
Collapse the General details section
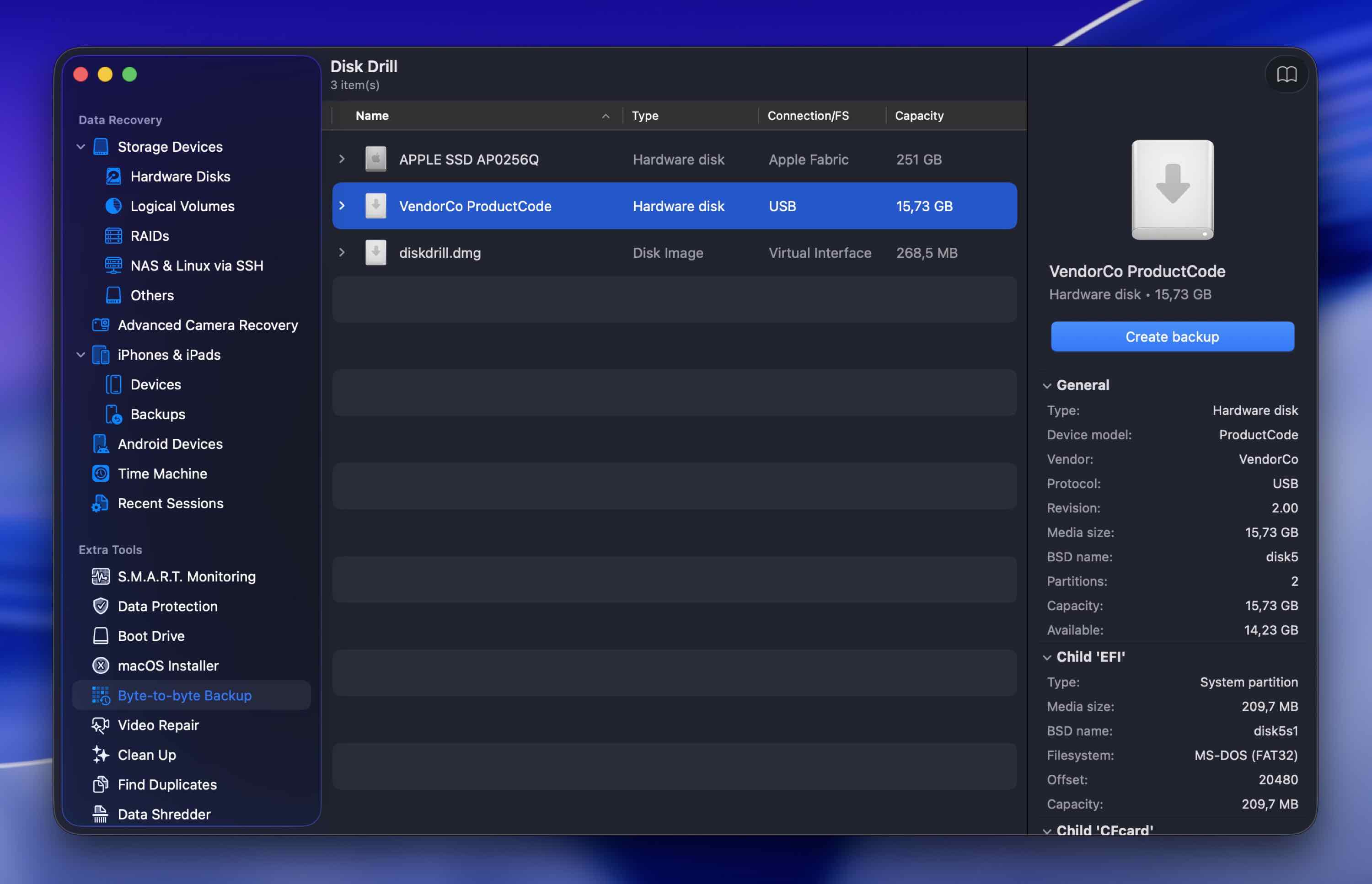(x=1047, y=386)
